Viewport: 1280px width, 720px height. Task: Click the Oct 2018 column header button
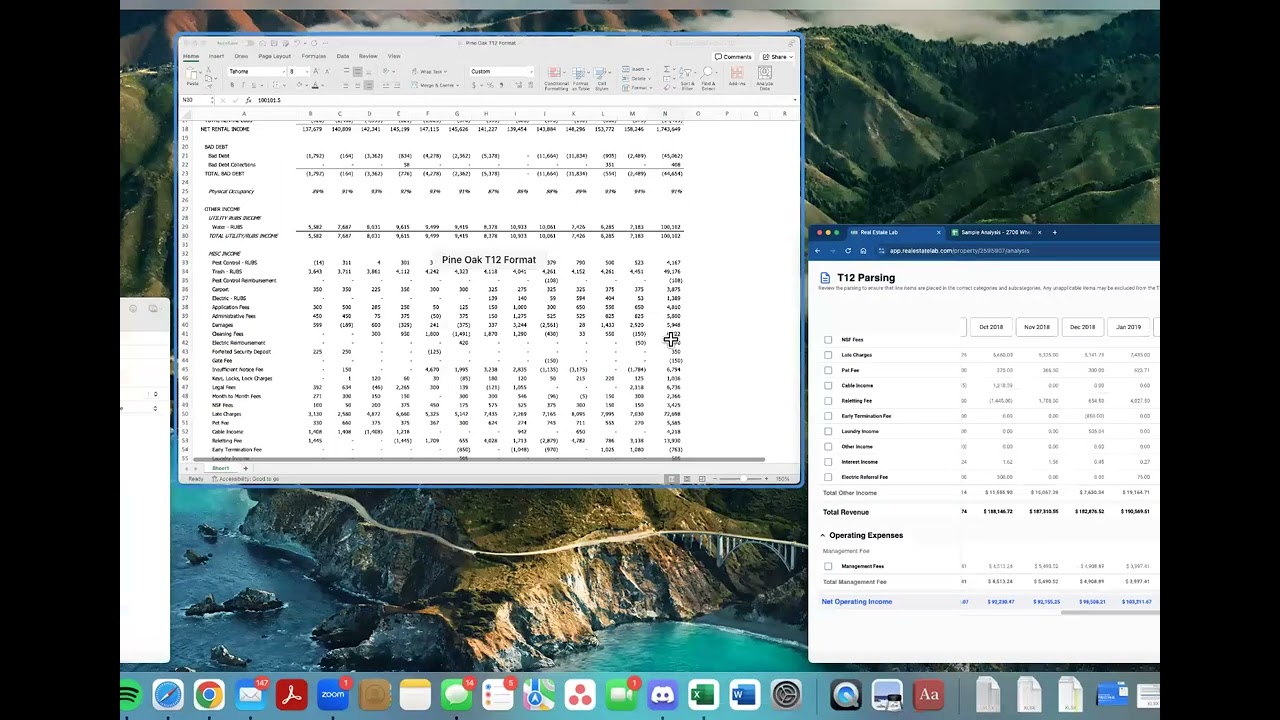(x=991, y=327)
